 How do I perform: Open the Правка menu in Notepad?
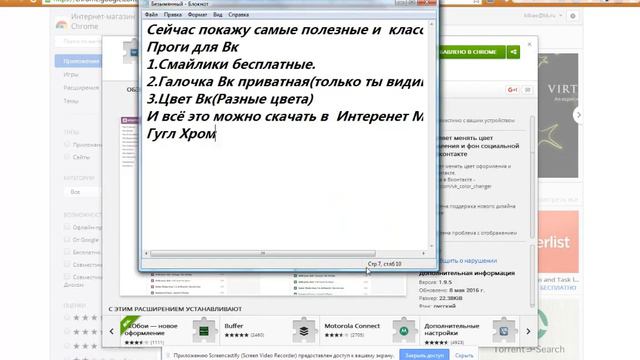click(173, 15)
